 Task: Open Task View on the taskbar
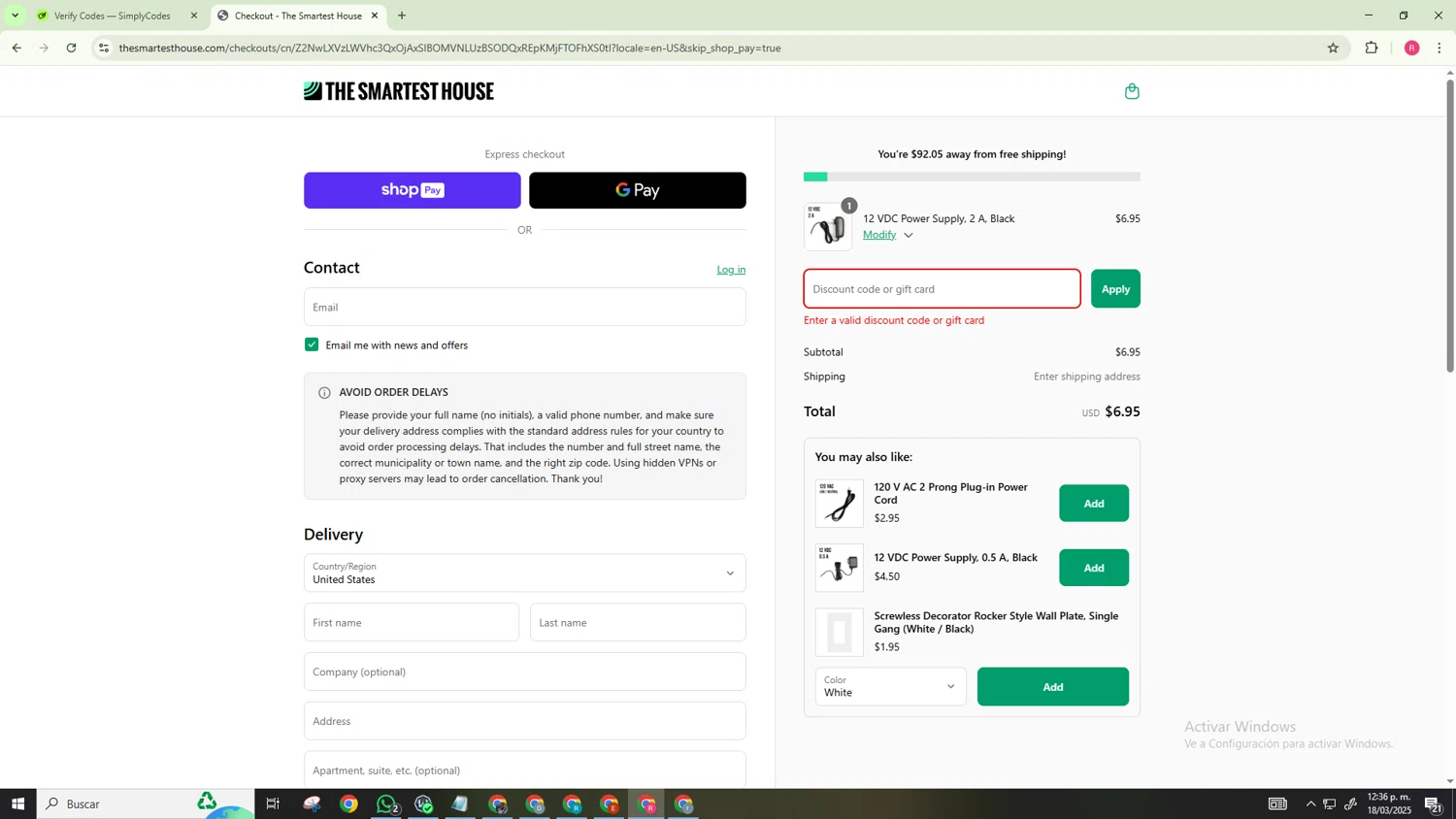[x=273, y=803]
